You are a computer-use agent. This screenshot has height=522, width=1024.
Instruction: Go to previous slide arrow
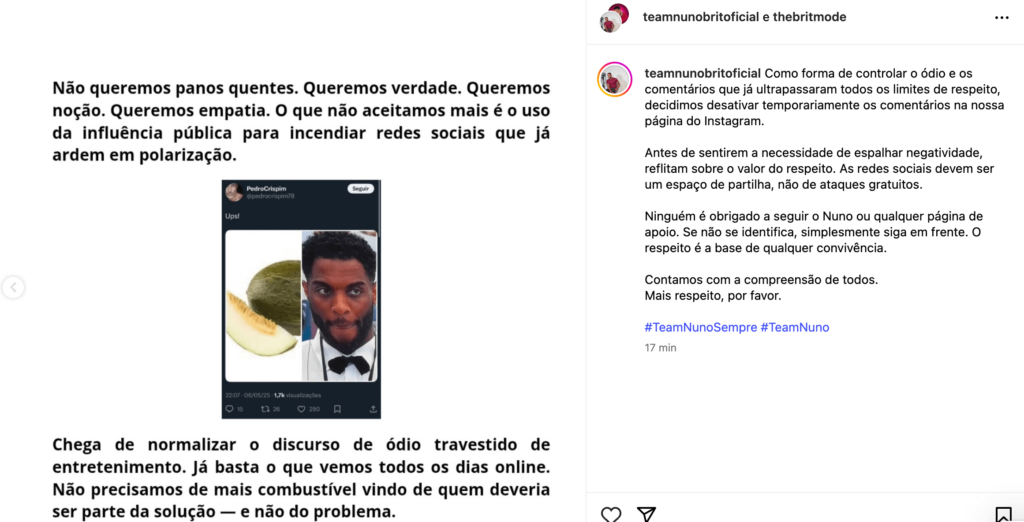click(x=13, y=287)
